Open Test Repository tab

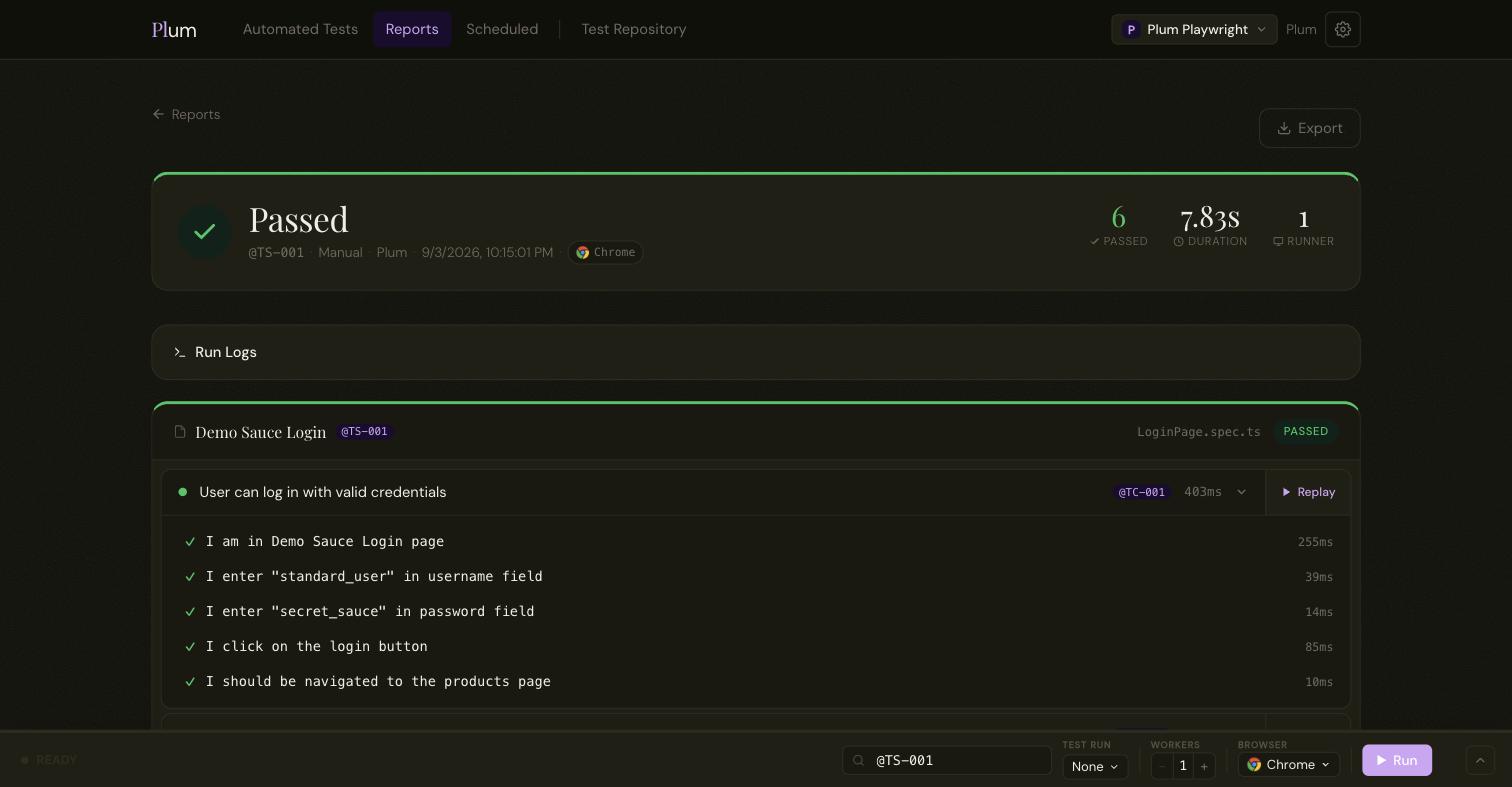click(x=634, y=29)
